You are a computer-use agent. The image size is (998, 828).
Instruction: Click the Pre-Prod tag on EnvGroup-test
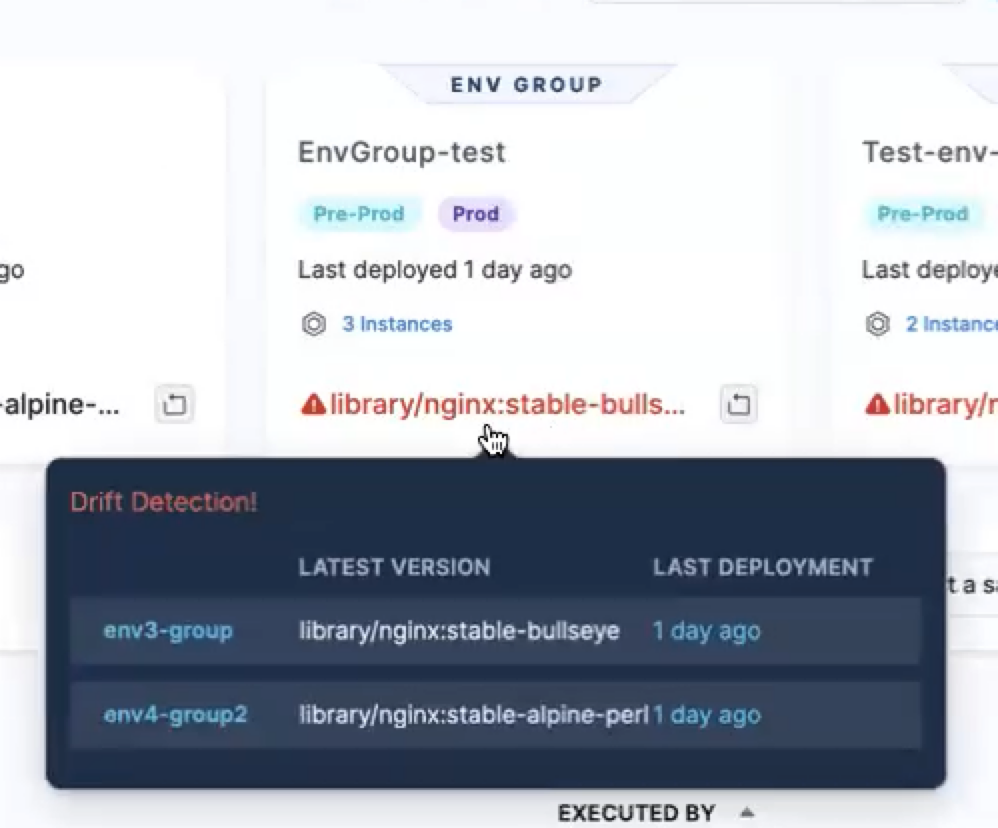(358, 214)
